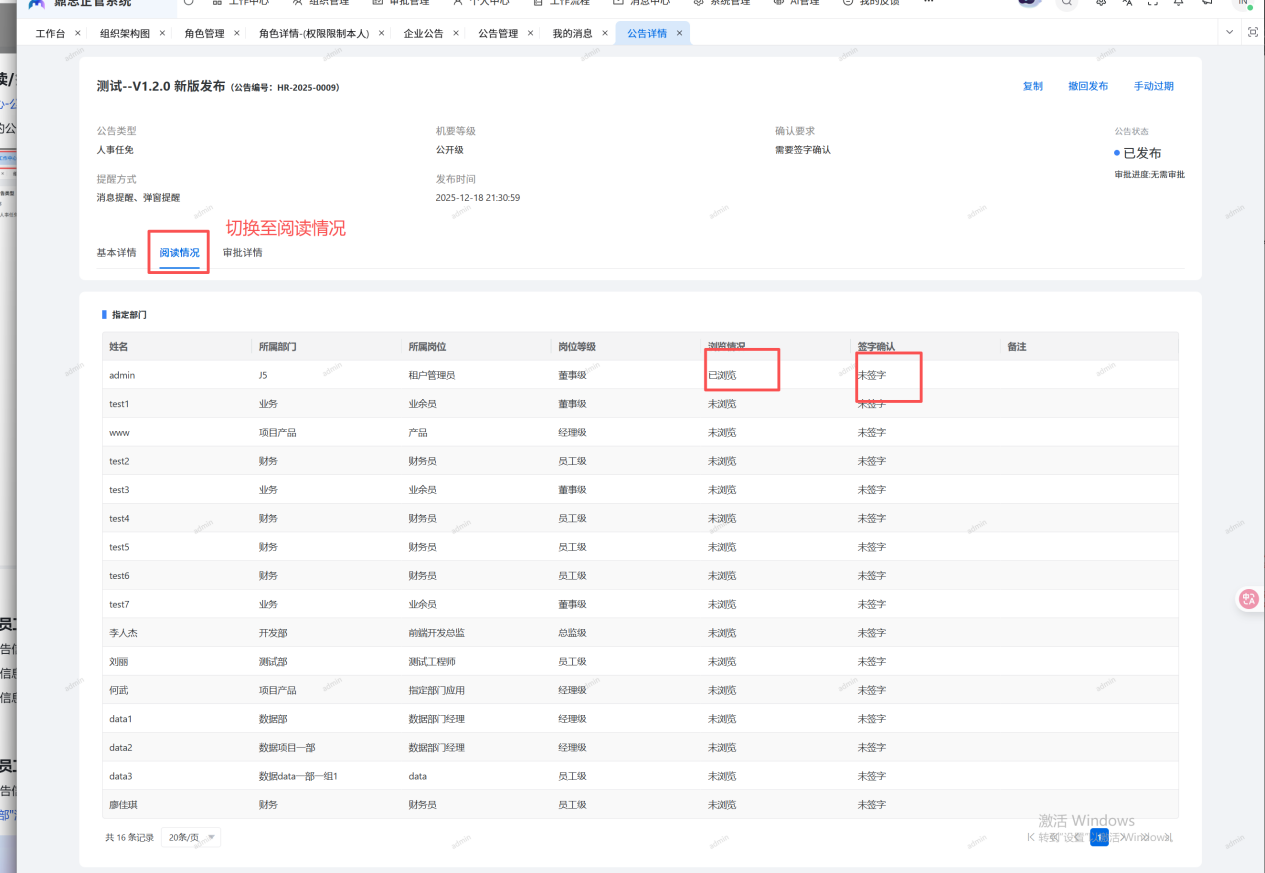The height and width of the screenshot is (873, 1265).
Task: Open the 20条/页 page size dropdown
Action: (194, 837)
